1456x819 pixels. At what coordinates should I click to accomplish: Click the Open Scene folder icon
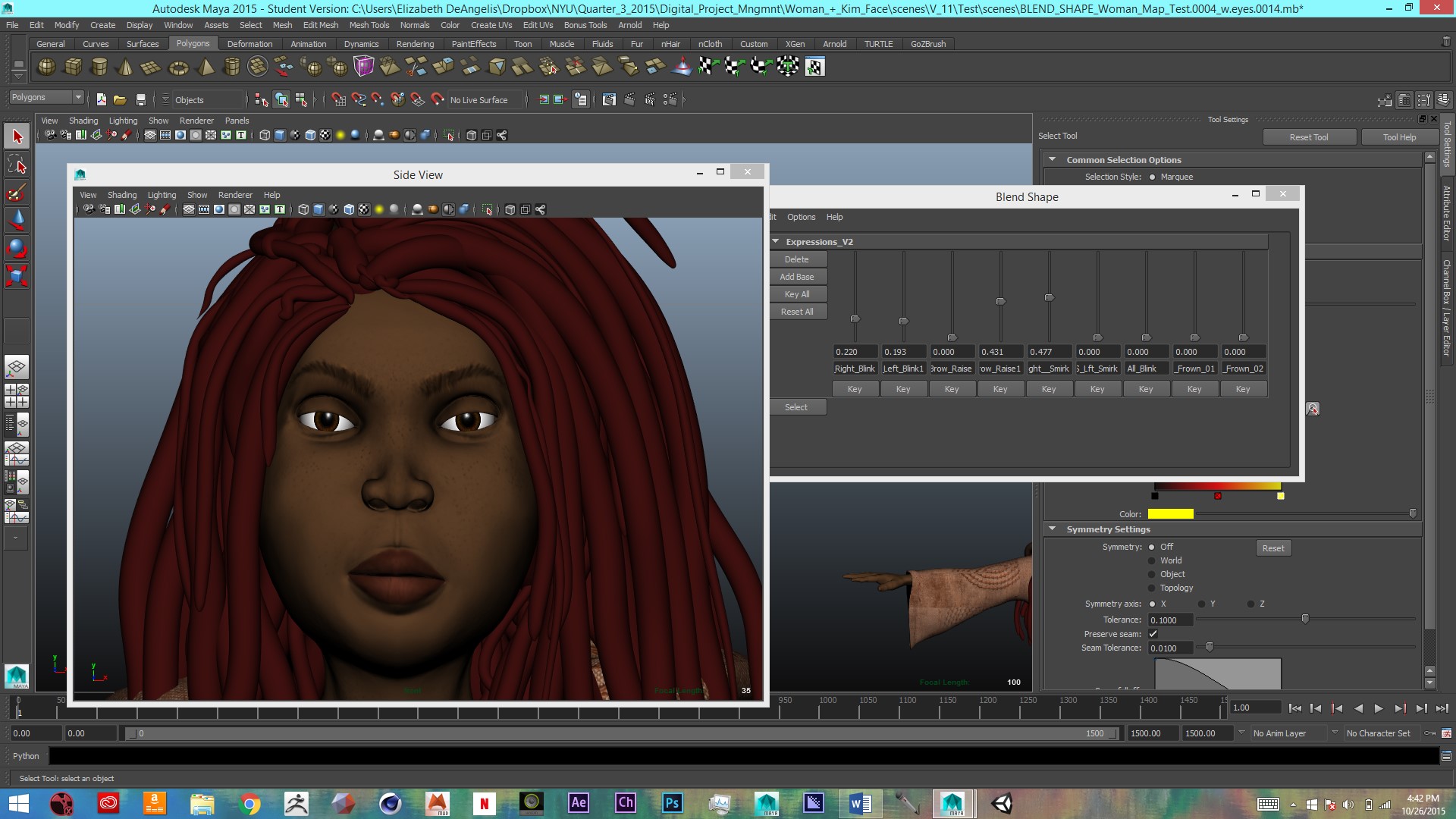pos(120,99)
